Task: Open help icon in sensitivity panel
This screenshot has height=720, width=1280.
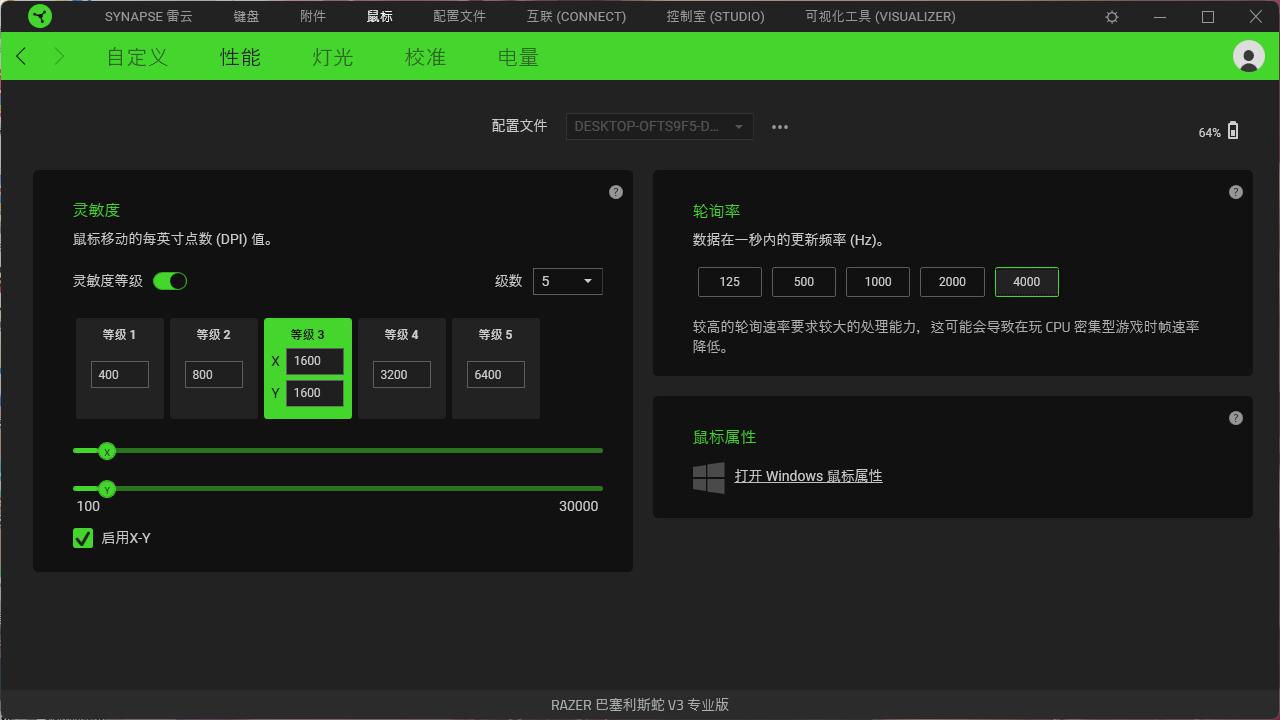Action: (616, 192)
